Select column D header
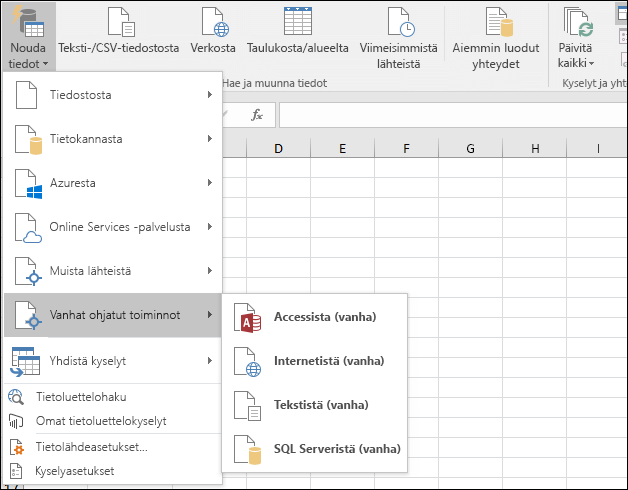This screenshot has width=628, height=490. (278, 148)
